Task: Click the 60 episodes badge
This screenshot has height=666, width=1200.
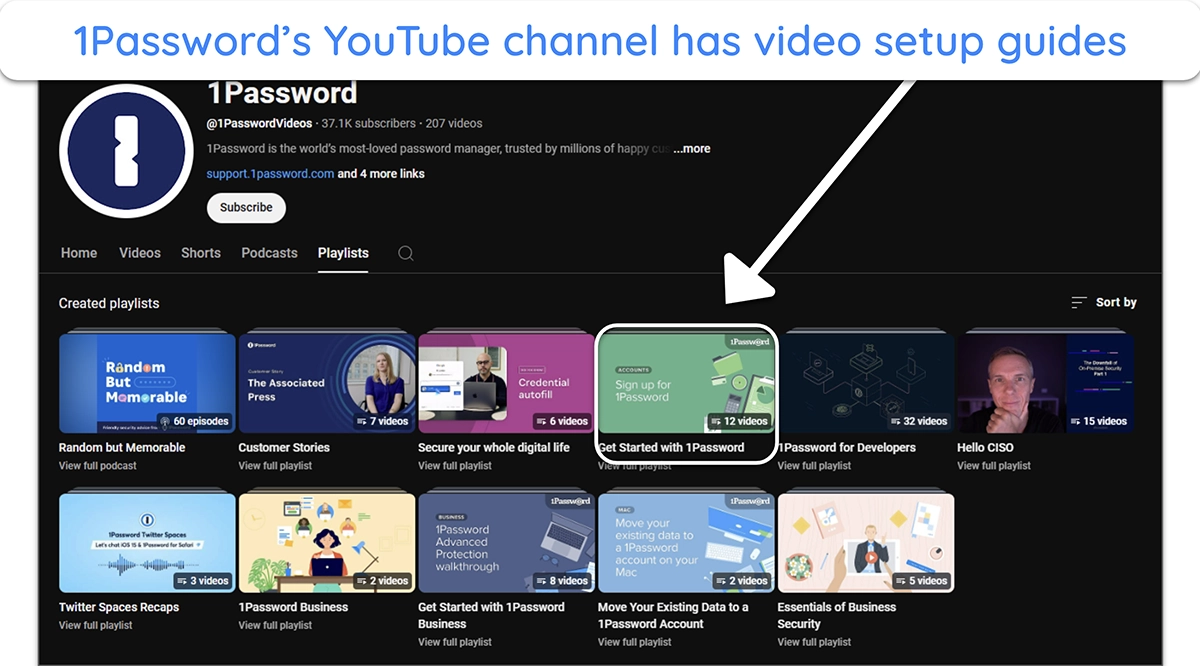Action: (x=194, y=421)
